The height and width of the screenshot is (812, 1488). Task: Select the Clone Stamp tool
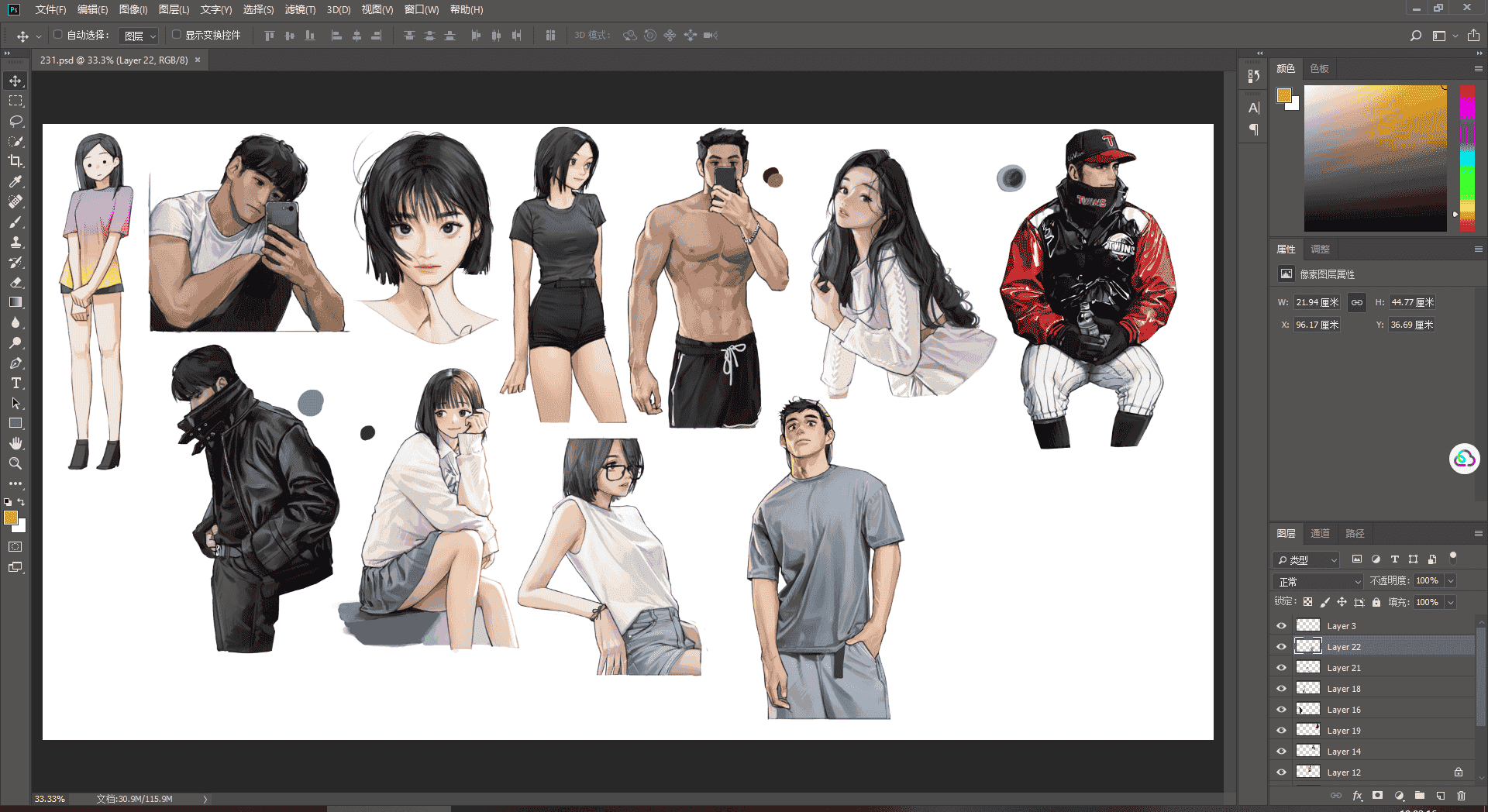point(15,242)
